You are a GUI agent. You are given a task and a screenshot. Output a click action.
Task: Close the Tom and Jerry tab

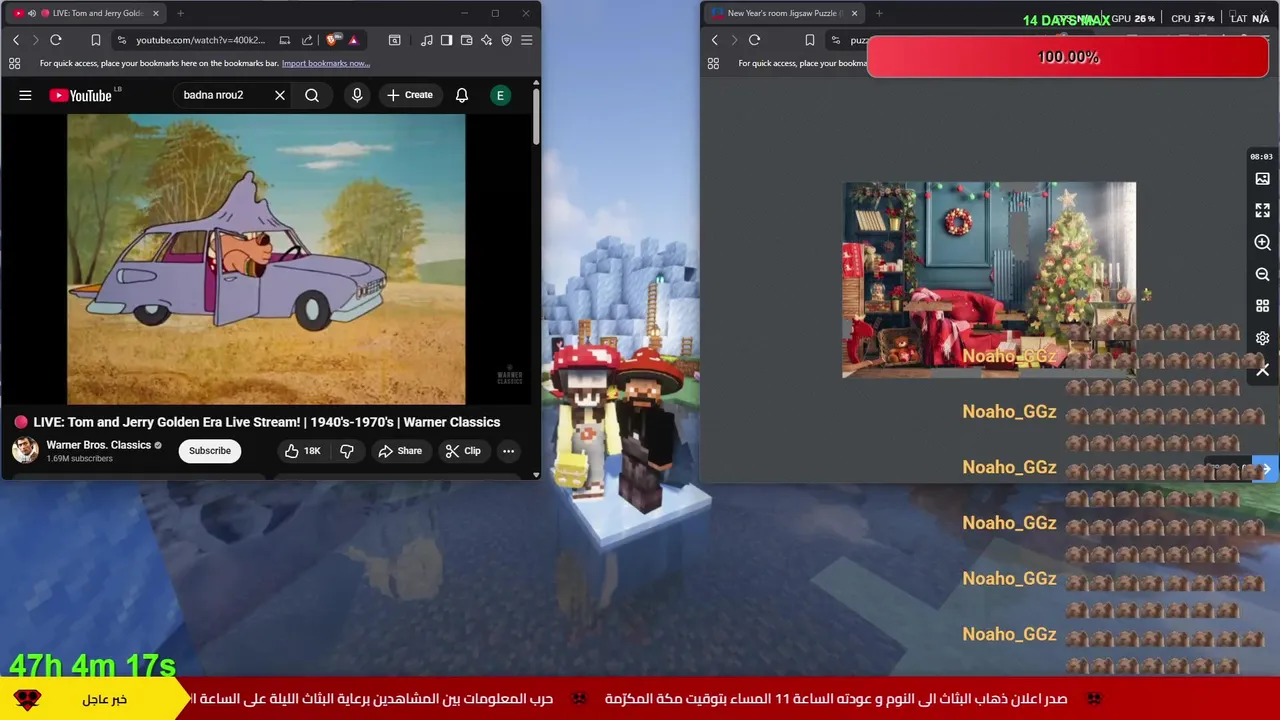(155, 13)
